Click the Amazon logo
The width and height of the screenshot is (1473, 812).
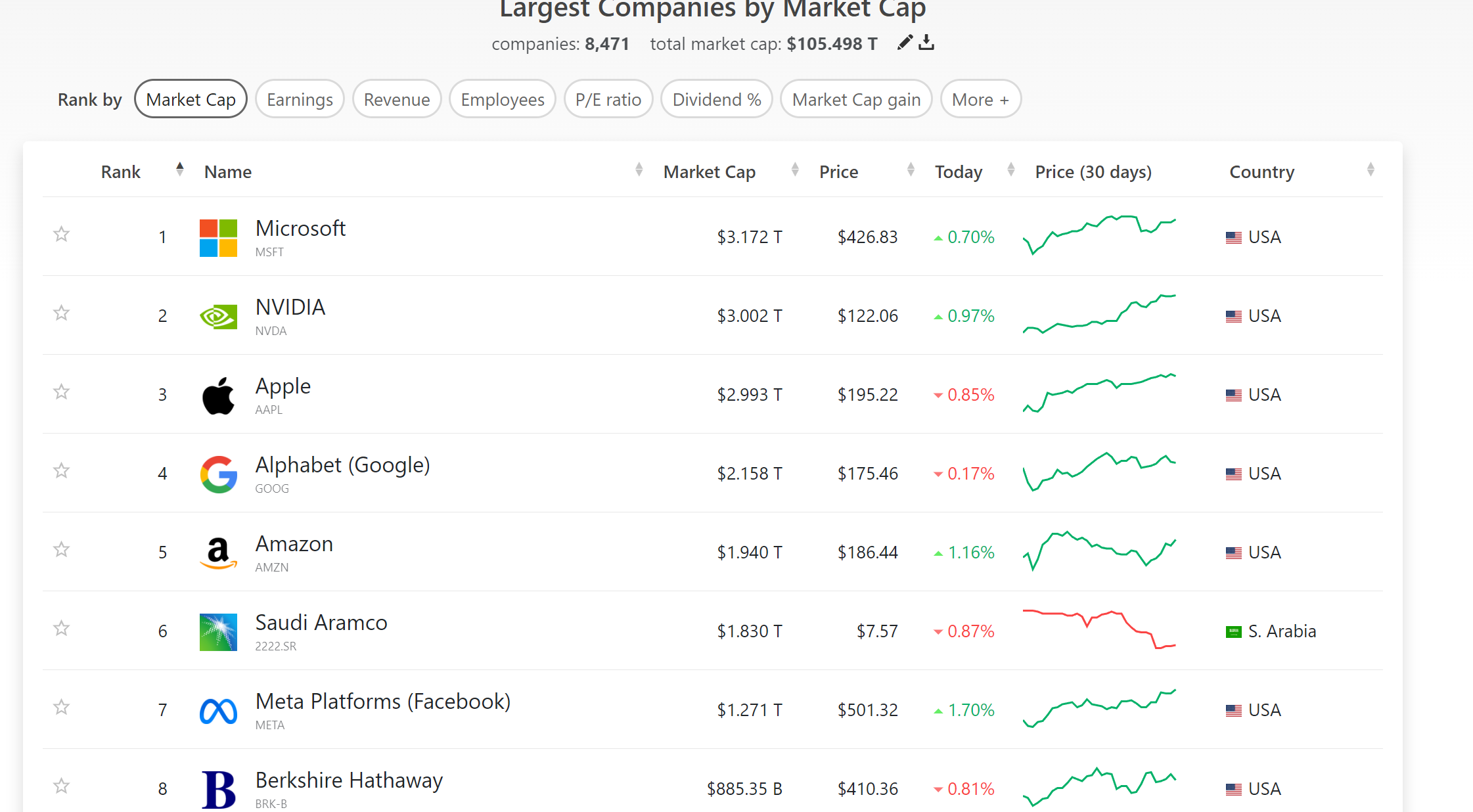(218, 553)
